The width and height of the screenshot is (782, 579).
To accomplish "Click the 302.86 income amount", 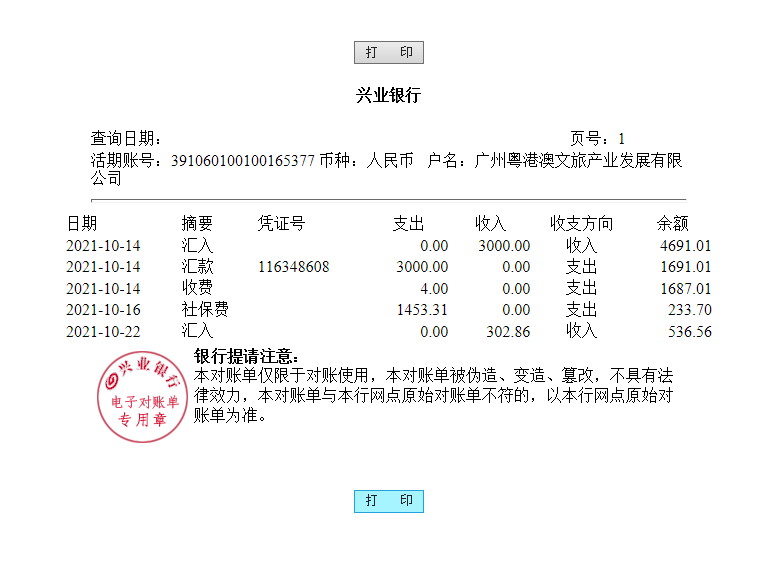I will click(x=508, y=332).
